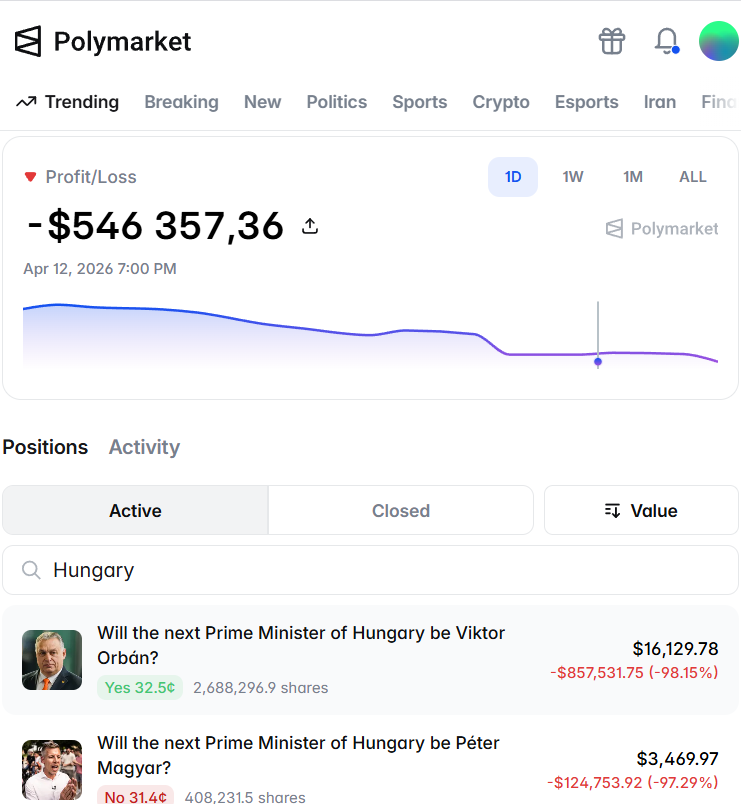Click the Apr 12, 2026 7:00 PM timestamp
This screenshot has width=741, height=804.
tap(100, 269)
